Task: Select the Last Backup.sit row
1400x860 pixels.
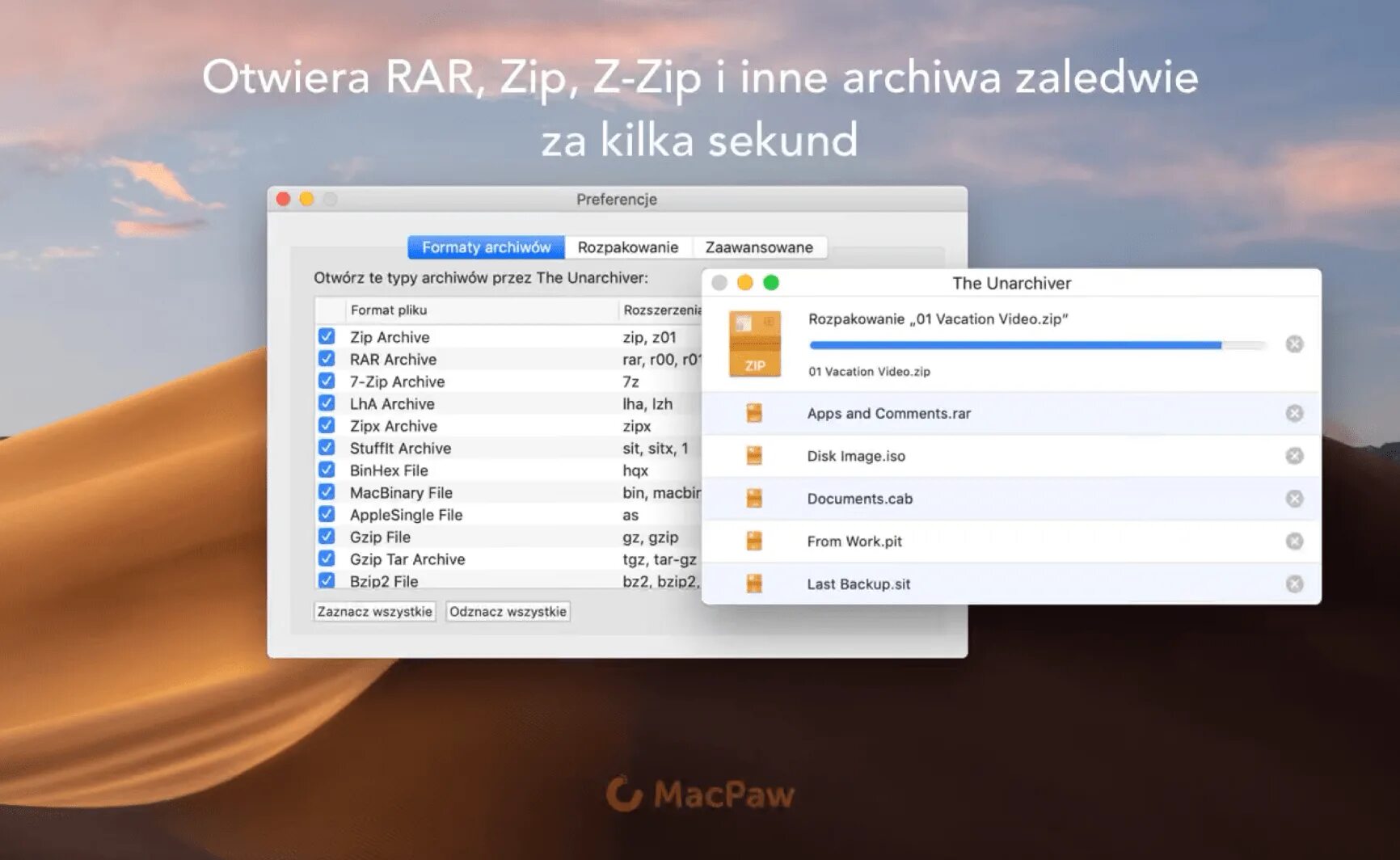Action: 1011,584
